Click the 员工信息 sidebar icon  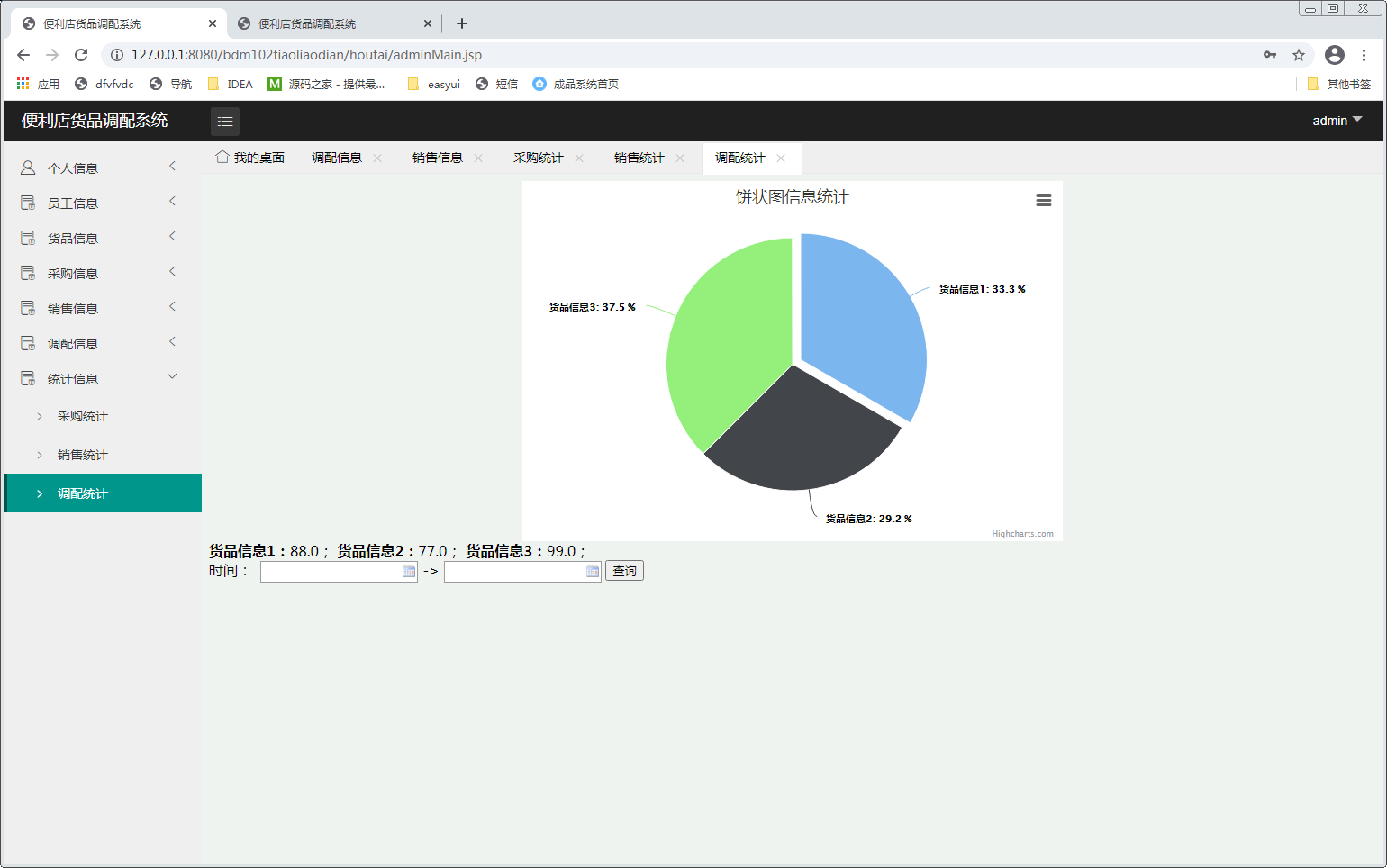(28, 203)
